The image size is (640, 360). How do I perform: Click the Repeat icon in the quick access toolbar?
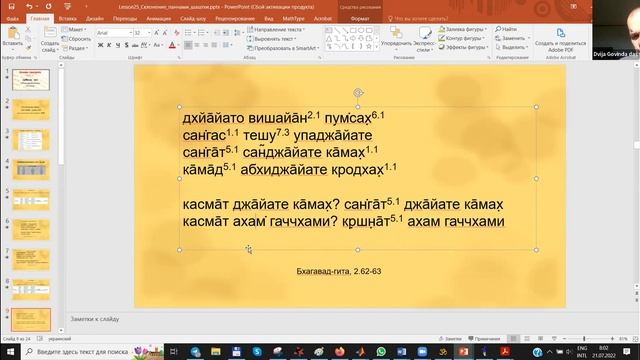pos(49,7)
